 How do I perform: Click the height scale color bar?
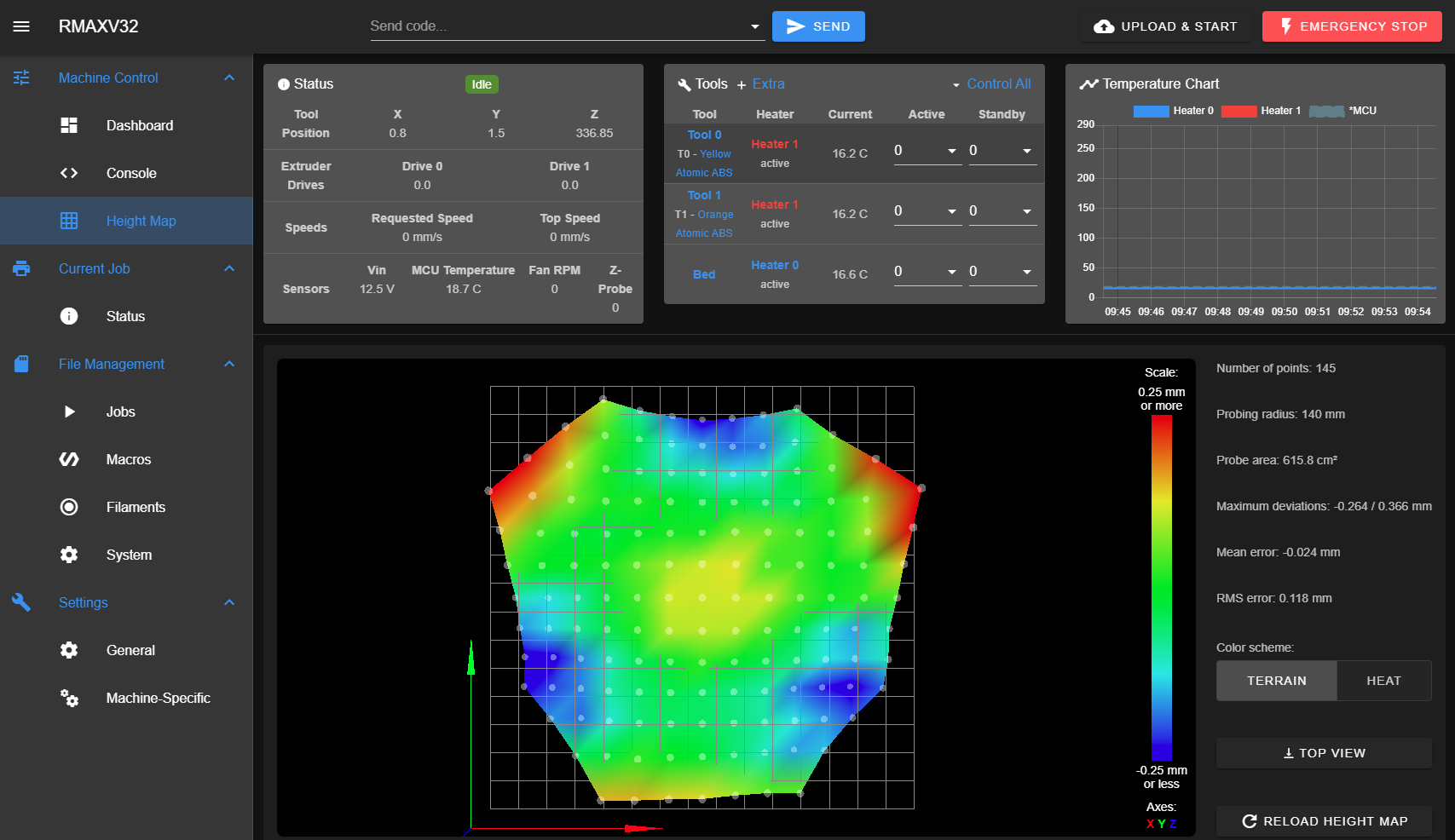[1162, 588]
